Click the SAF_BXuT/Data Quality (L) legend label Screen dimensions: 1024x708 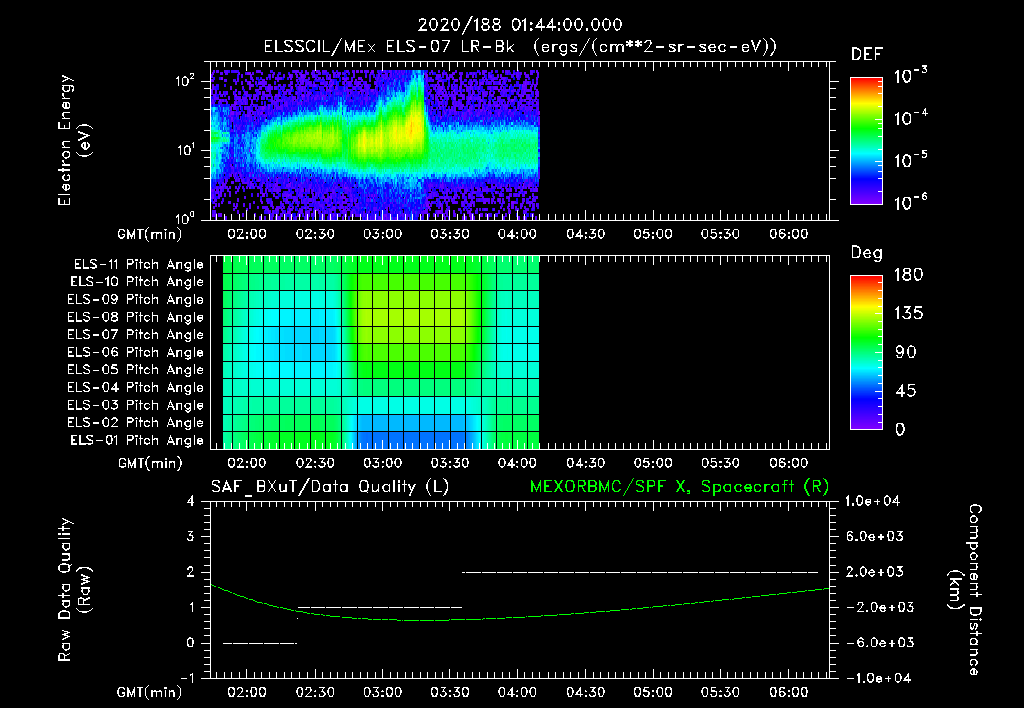tap(330, 487)
